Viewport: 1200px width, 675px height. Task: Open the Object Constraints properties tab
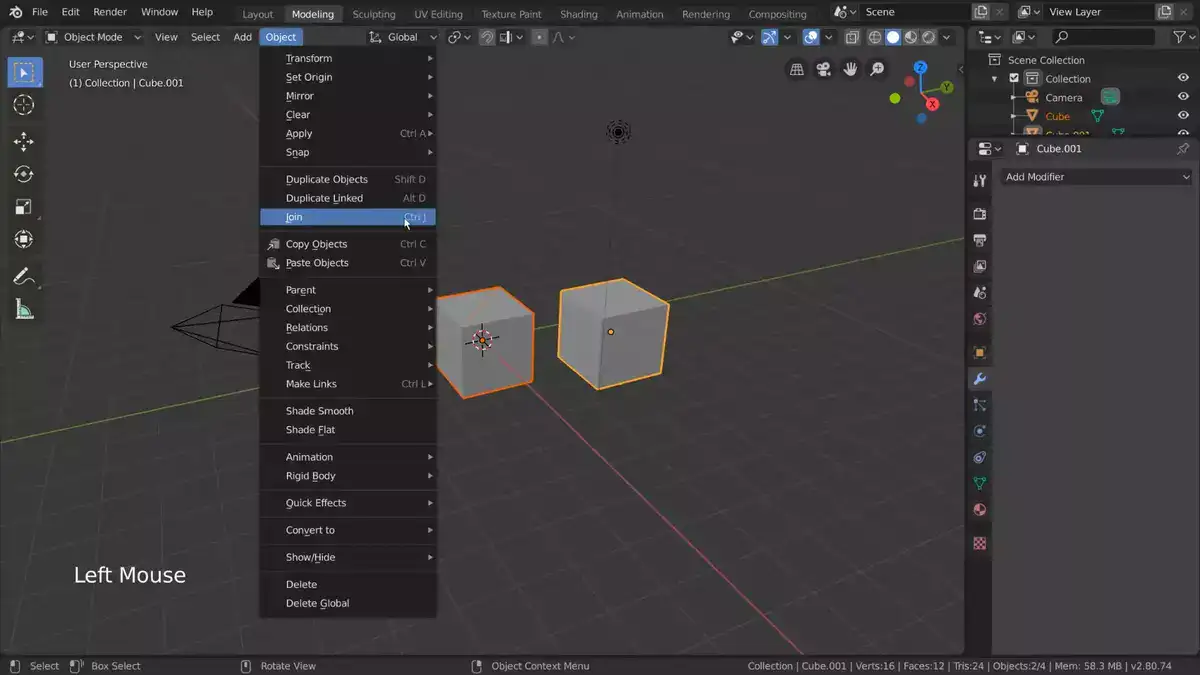[x=980, y=457]
